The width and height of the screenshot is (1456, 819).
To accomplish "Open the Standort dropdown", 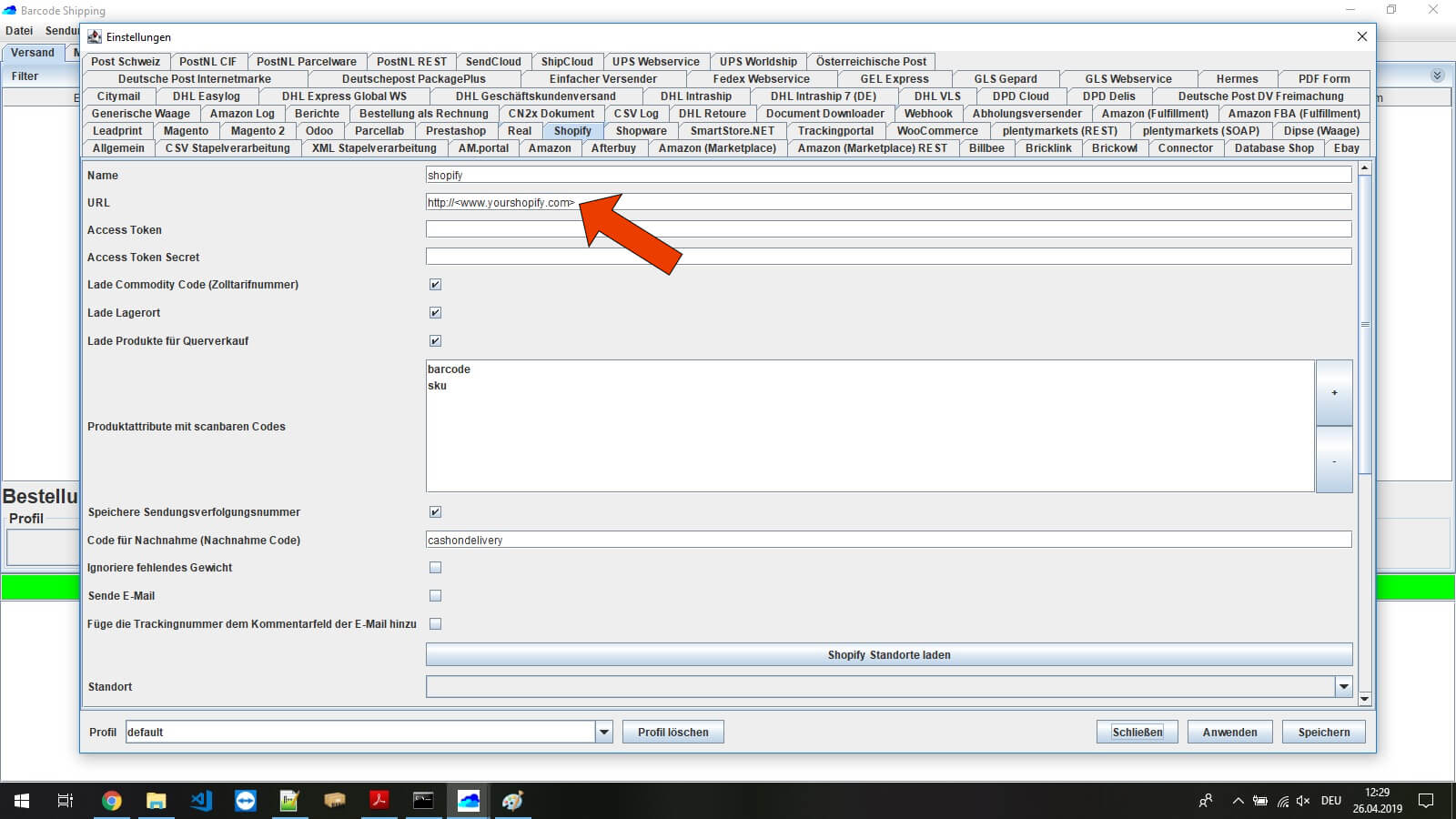I will coord(1343,687).
